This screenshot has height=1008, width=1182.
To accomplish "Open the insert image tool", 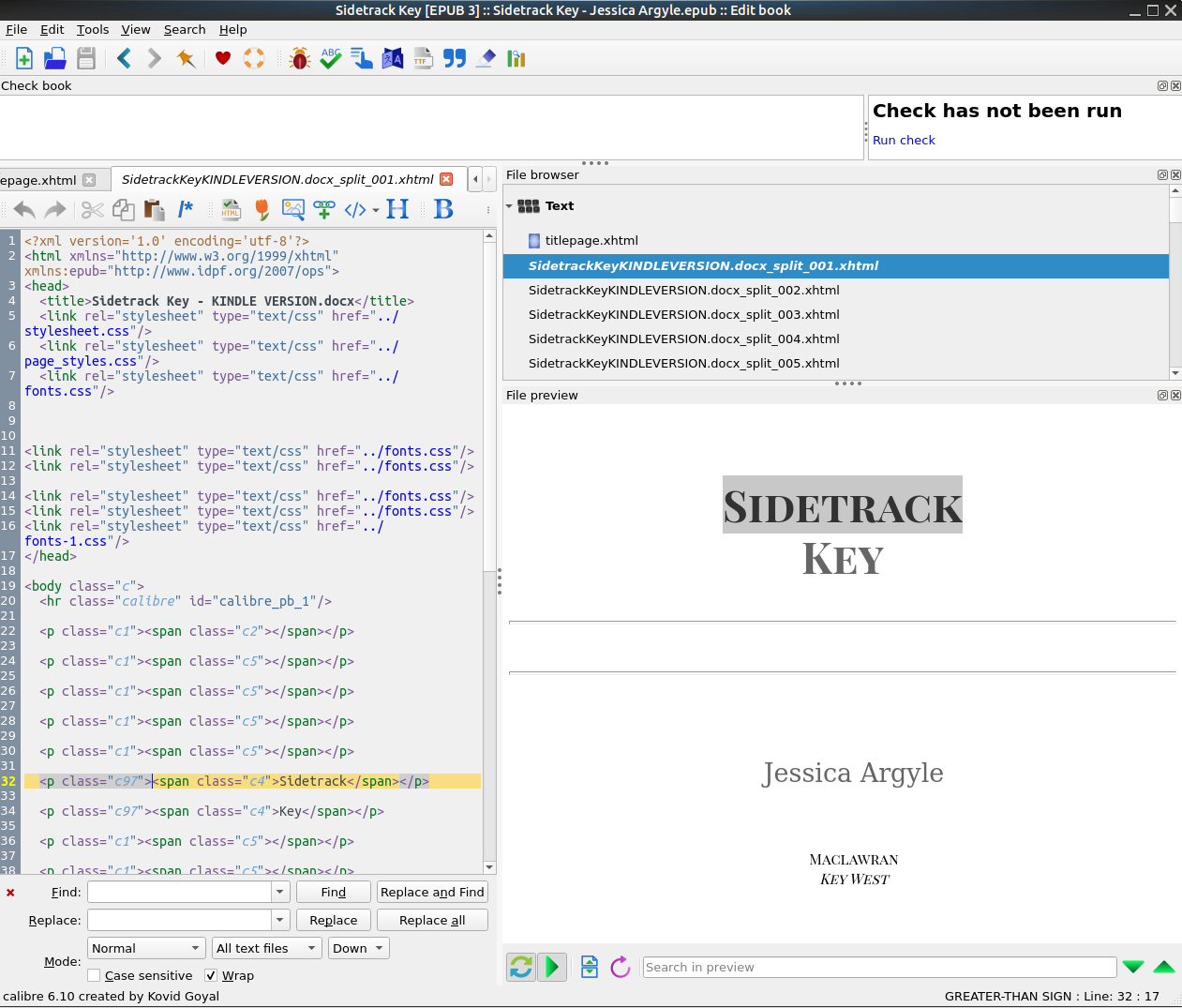I will [x=293, y=209].
